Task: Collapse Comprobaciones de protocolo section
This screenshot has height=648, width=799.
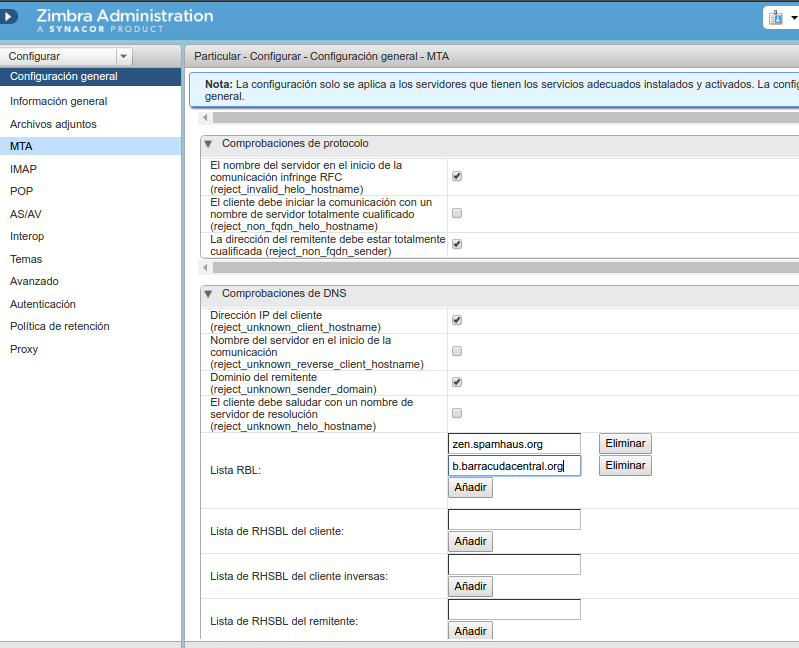Action: click(208, 144)
